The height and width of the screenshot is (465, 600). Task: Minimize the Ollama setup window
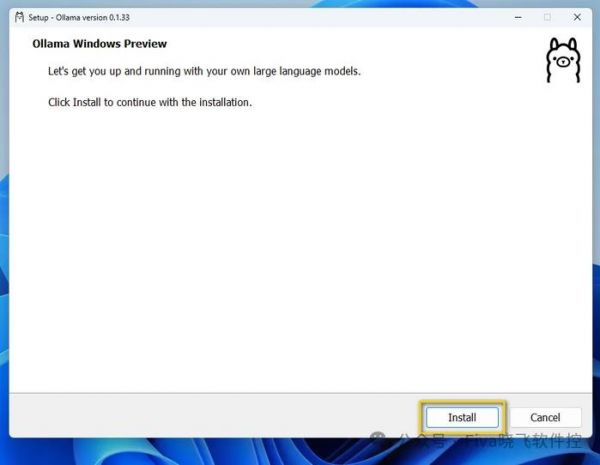tap(519, 17)
